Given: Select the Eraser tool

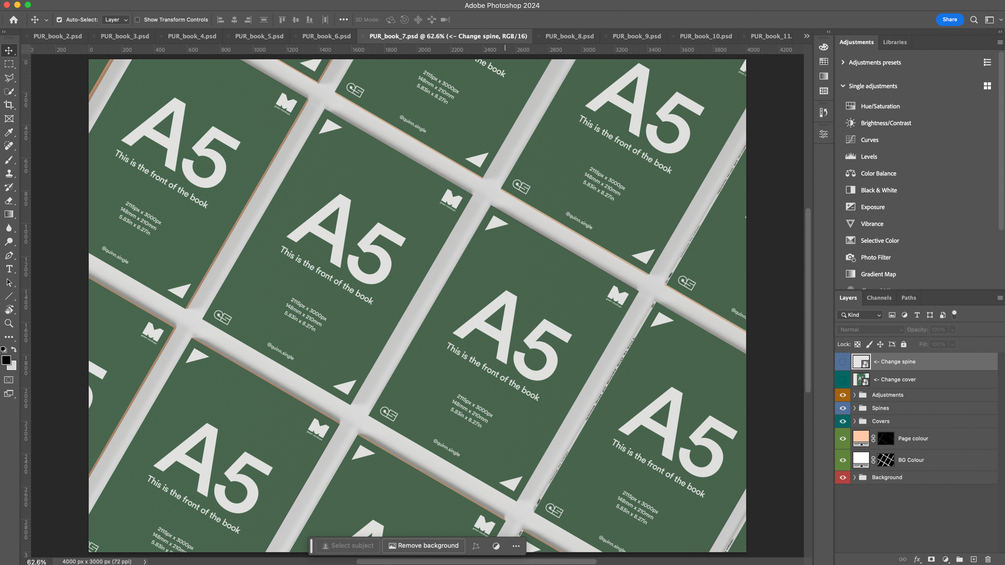Looking at the screenshot, I should (9, 201).
